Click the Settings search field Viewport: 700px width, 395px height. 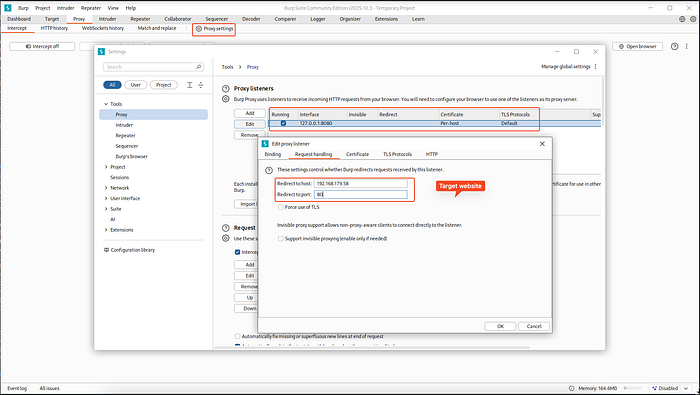153,67
